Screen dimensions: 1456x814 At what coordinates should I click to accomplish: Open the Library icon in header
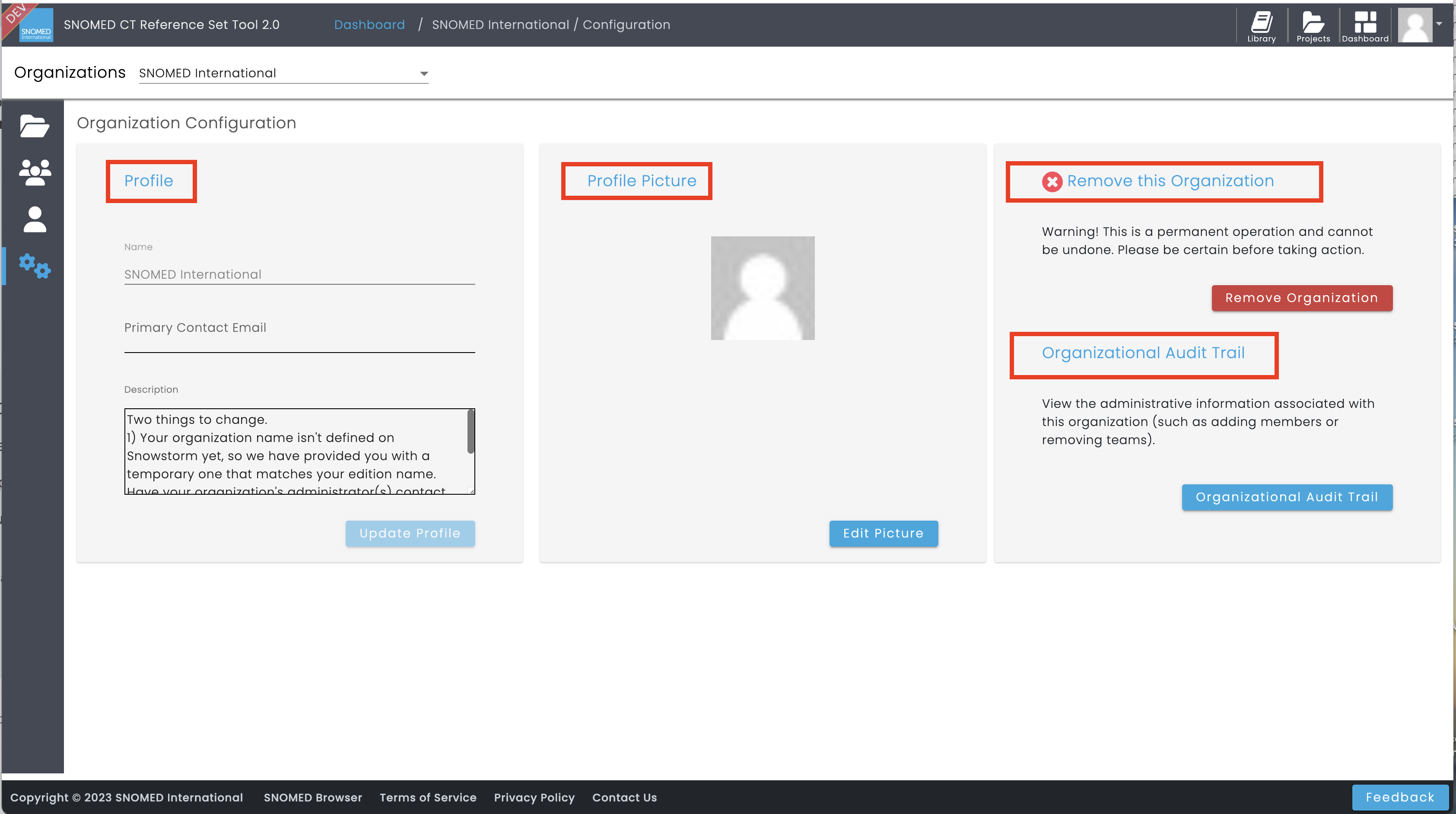[x=1261, y=25]
